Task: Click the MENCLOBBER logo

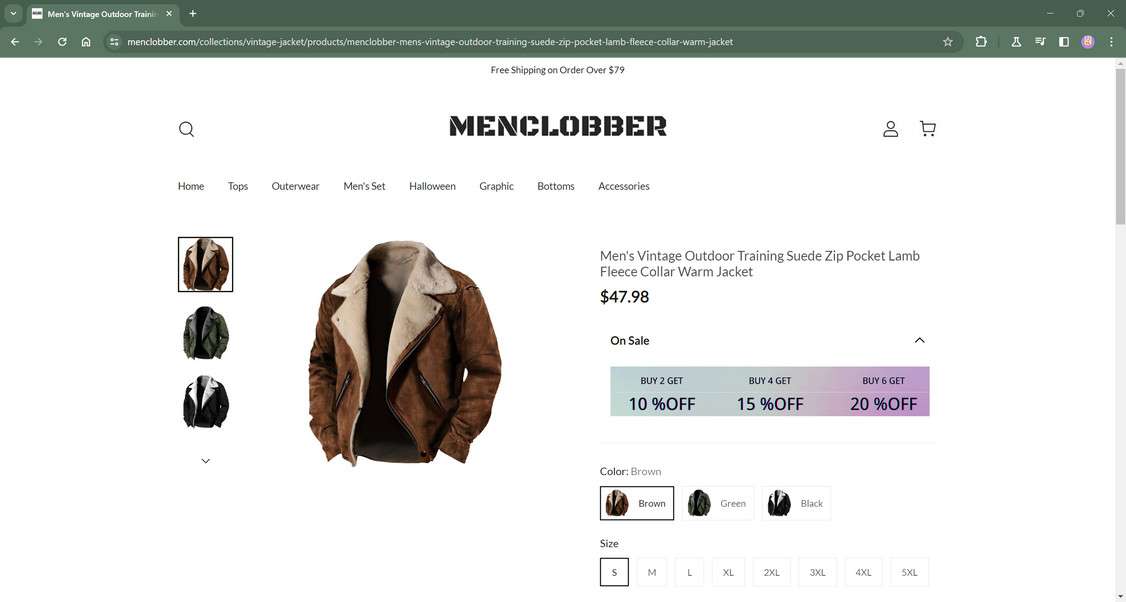Action: (557, 126)
